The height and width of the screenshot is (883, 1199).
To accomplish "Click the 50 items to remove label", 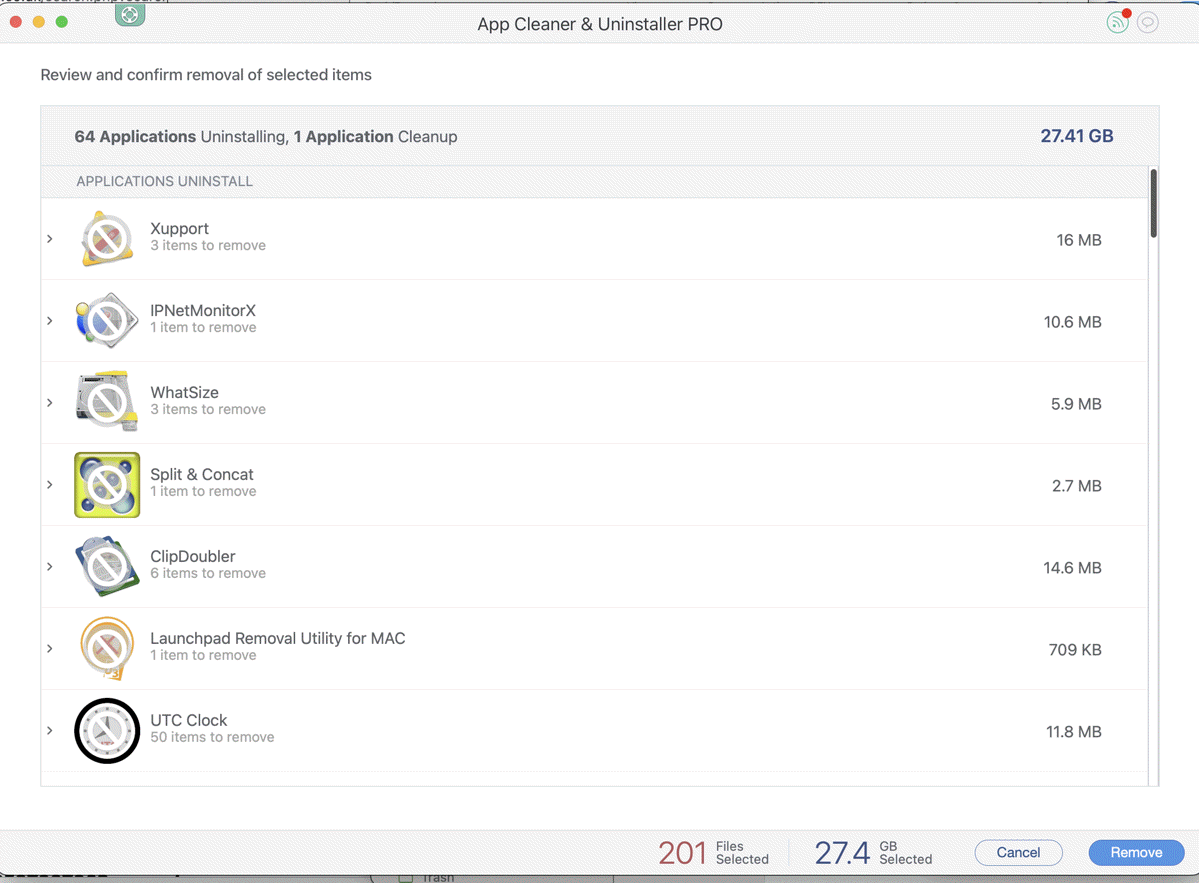I will 212,737.
